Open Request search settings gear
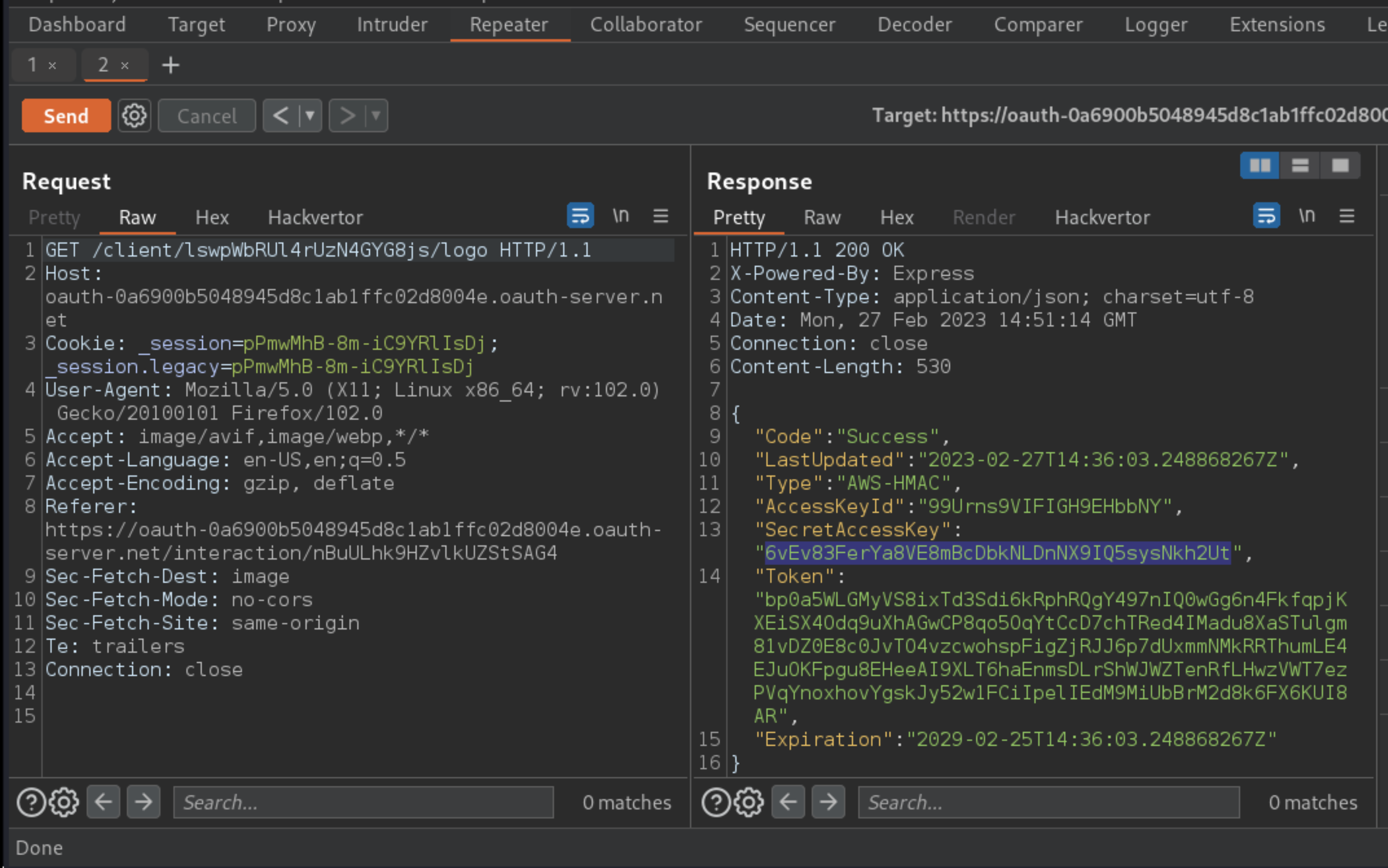Viewport: 1388px width, 868px height. pyautogui.click(x=64, y=802)
